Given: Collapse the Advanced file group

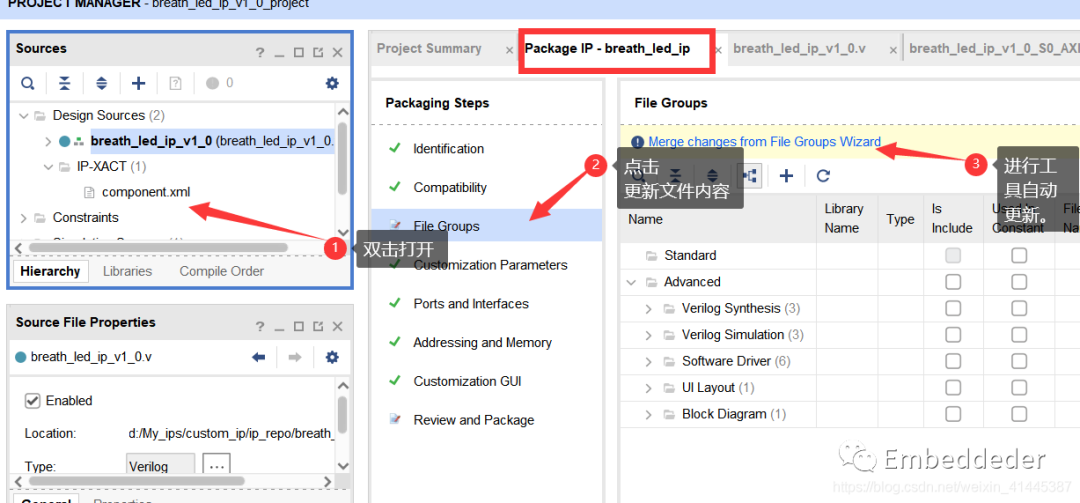Looking at the screenshot, I should tap(632, 283).
